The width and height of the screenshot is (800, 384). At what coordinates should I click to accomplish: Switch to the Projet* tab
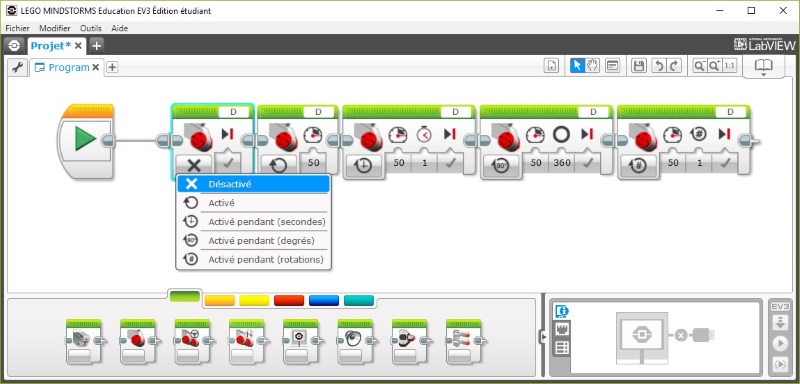pyautogui.click(x=51, y=46)
